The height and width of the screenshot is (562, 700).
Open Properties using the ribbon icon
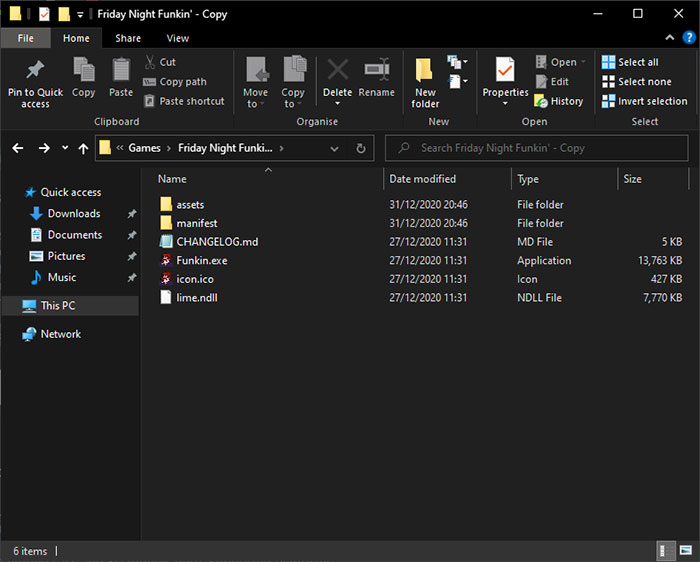pos(505,72)
